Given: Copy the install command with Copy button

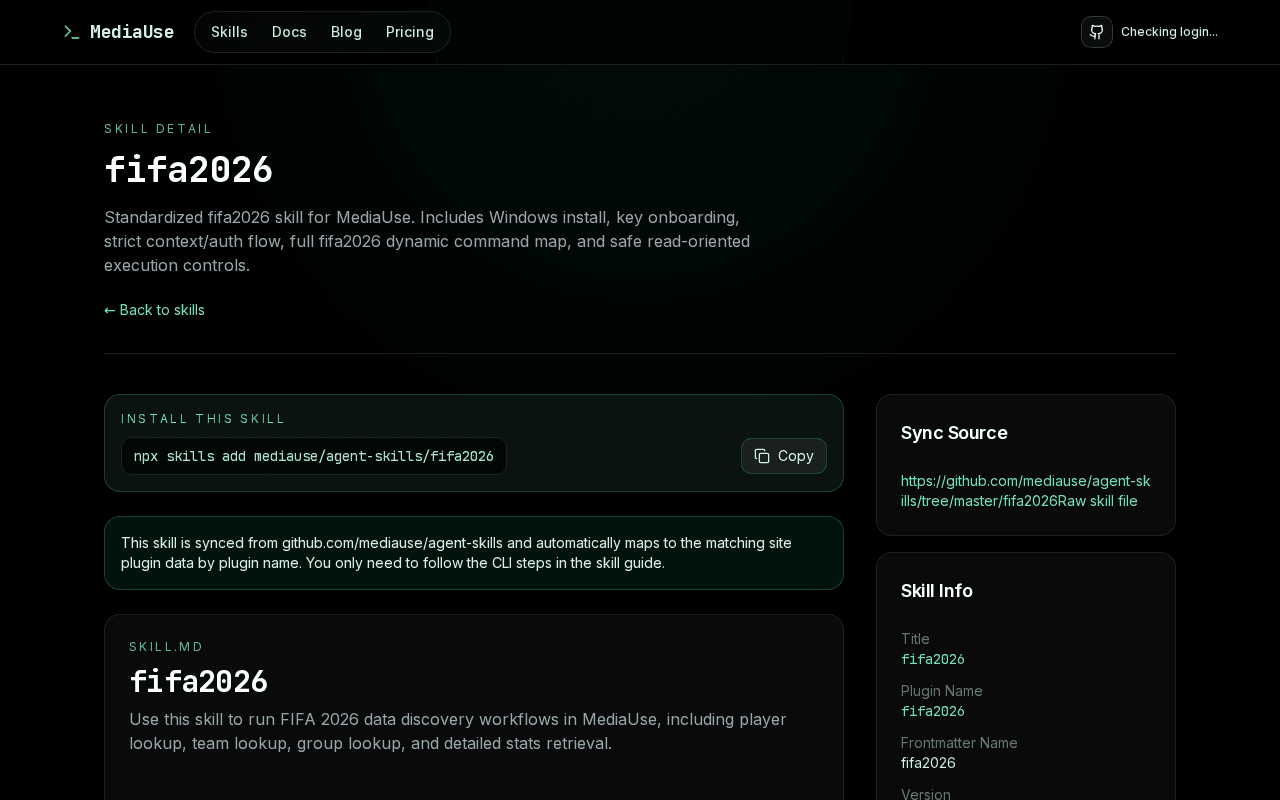Looking at the screenshot, I should point(784,456).
